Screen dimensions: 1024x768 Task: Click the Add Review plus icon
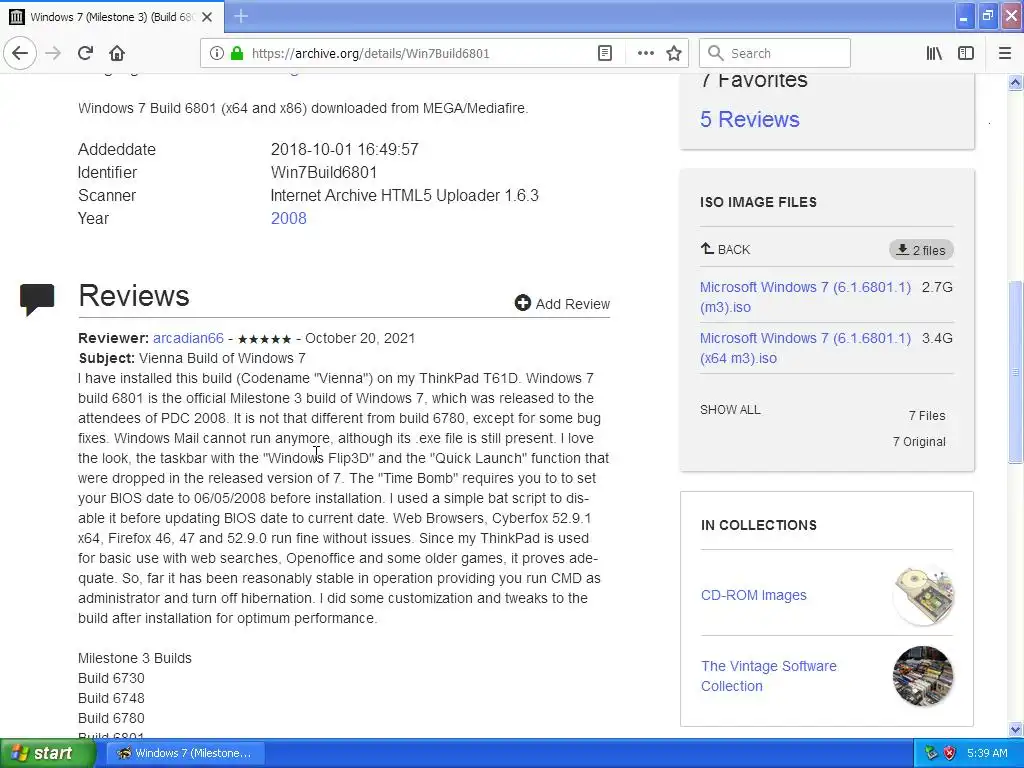(x=522, y=303)
